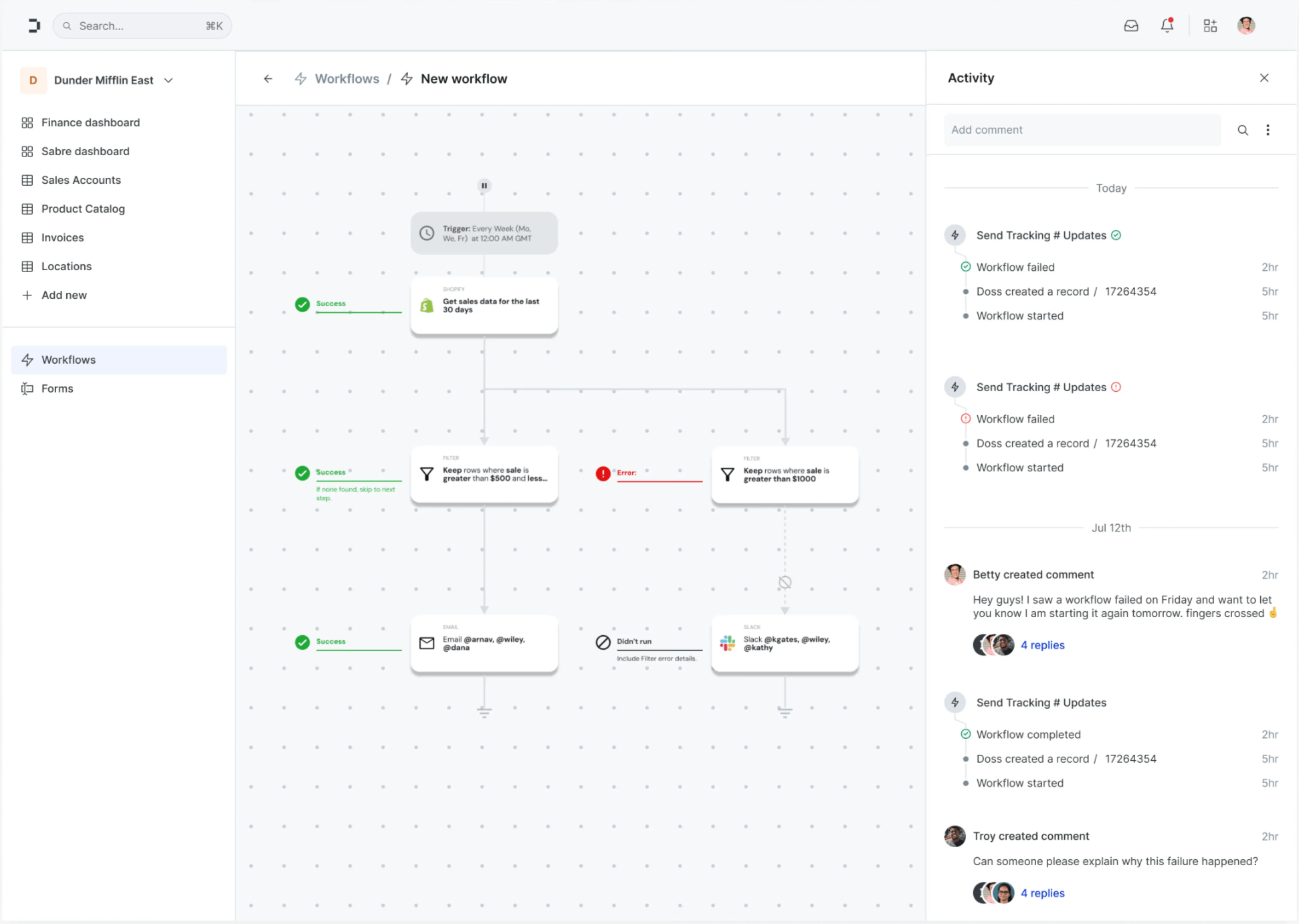The width and height of the screenshot is (1299, 924).
Task: Click the inbox icon in top bar
Action: coord(1131,26)
